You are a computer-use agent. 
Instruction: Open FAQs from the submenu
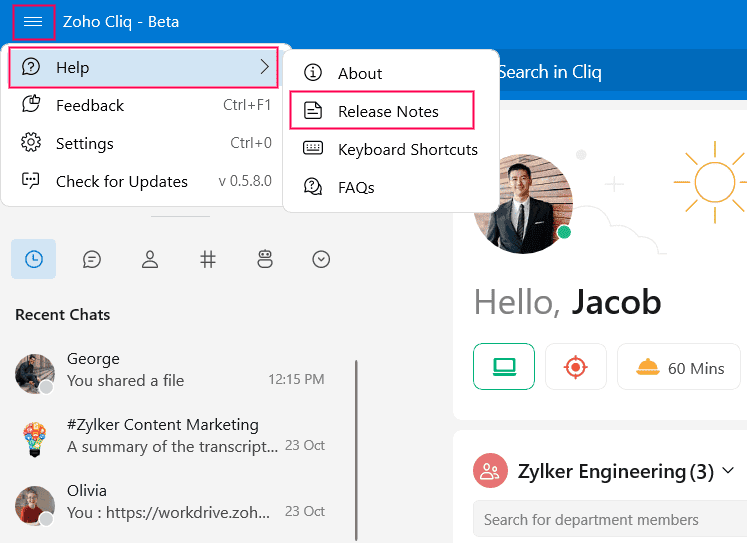point(355,187)
